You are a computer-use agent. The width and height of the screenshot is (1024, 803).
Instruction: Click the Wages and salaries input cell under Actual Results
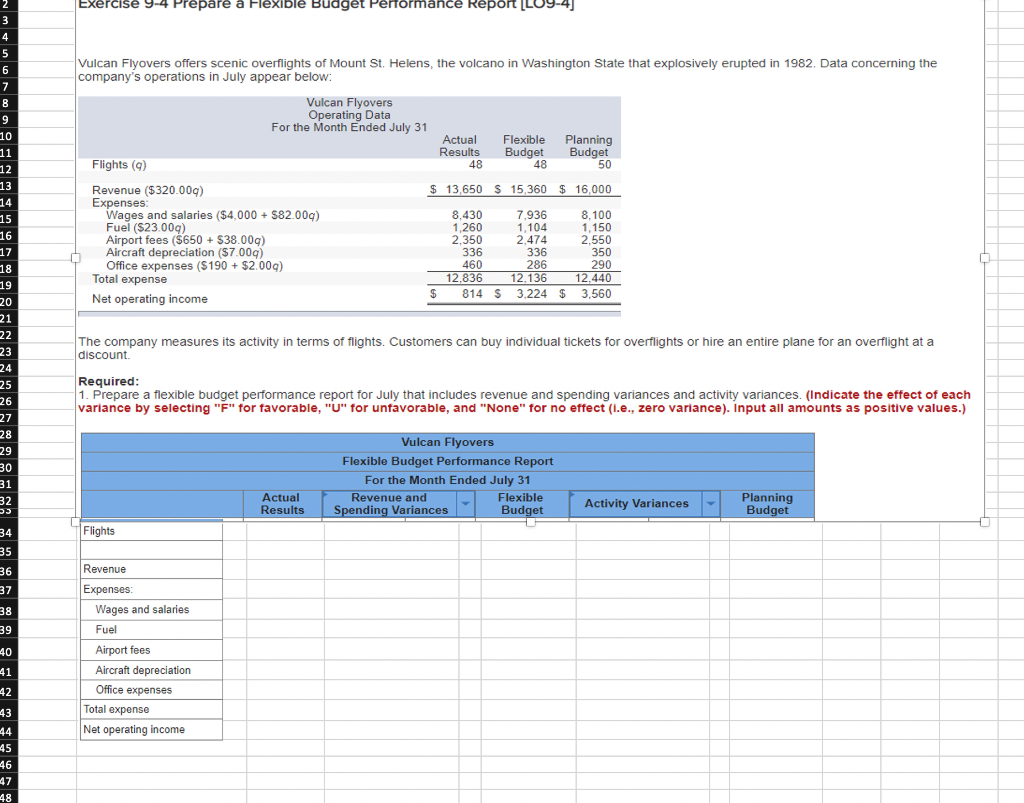pos(282,609)
